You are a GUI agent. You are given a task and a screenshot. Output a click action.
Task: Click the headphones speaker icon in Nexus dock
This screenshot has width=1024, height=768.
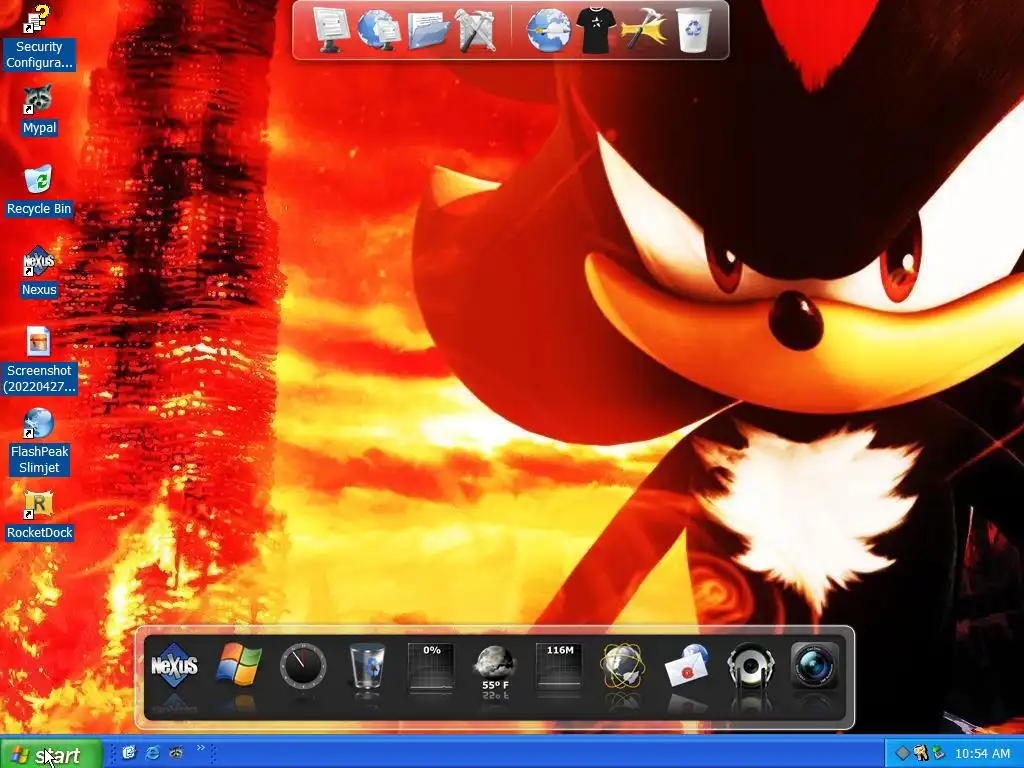(x=750, y=665)
